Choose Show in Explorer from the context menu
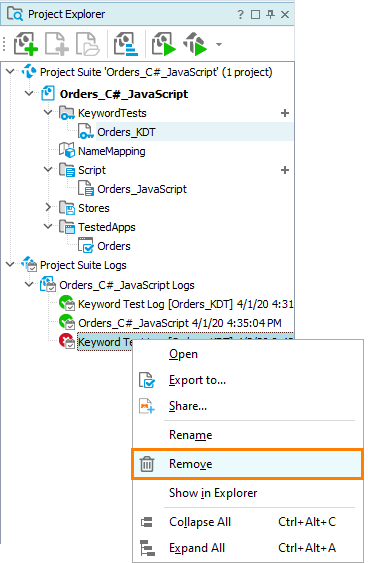The height and width of the screenshot is (563, 368). click(x=248, y=493)
